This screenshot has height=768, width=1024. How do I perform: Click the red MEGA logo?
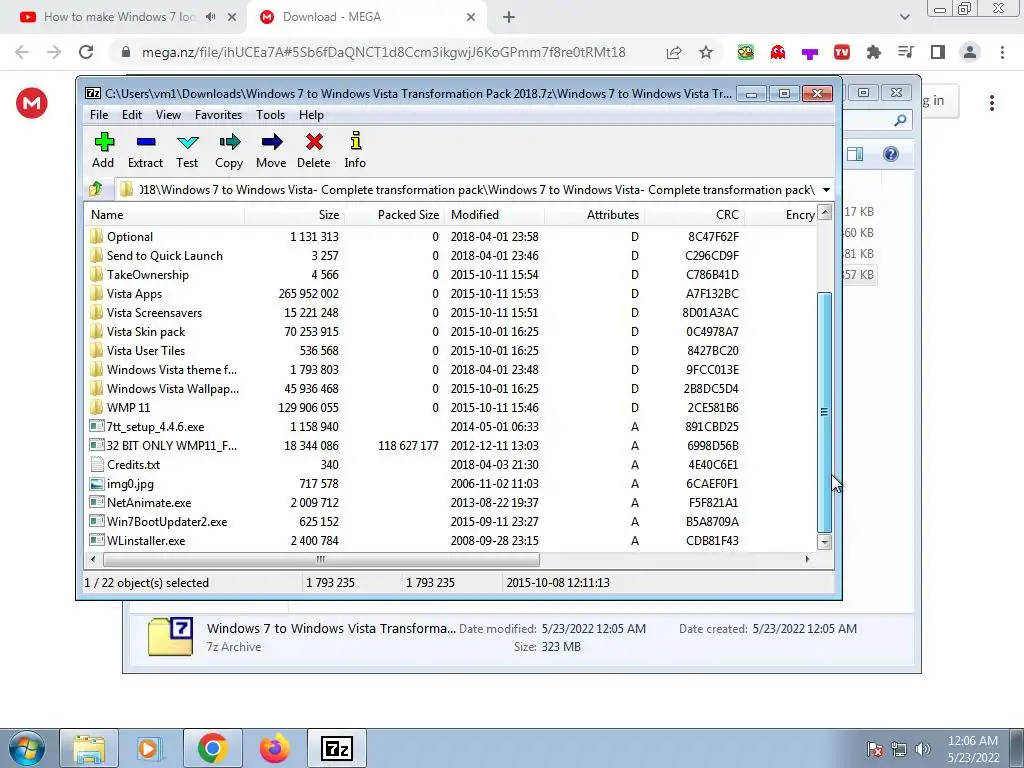(x=32, y=103)
